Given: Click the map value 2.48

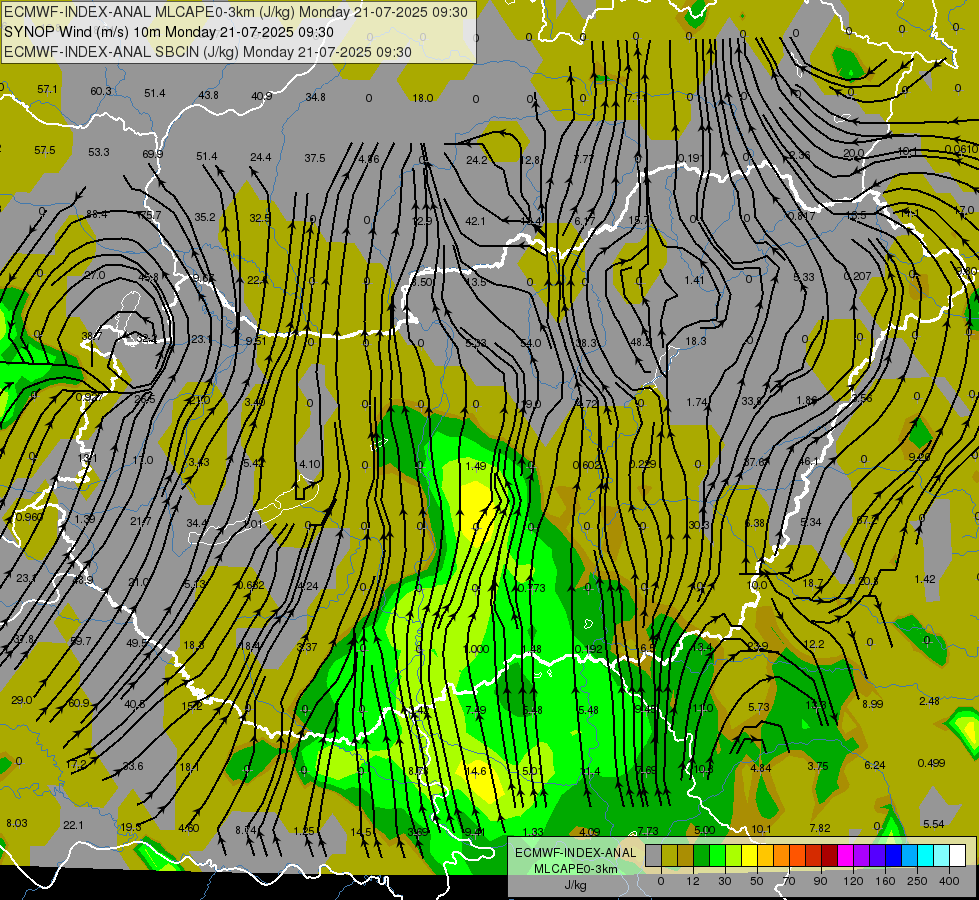Looking at the screenshot, I should tap(930, 701).
